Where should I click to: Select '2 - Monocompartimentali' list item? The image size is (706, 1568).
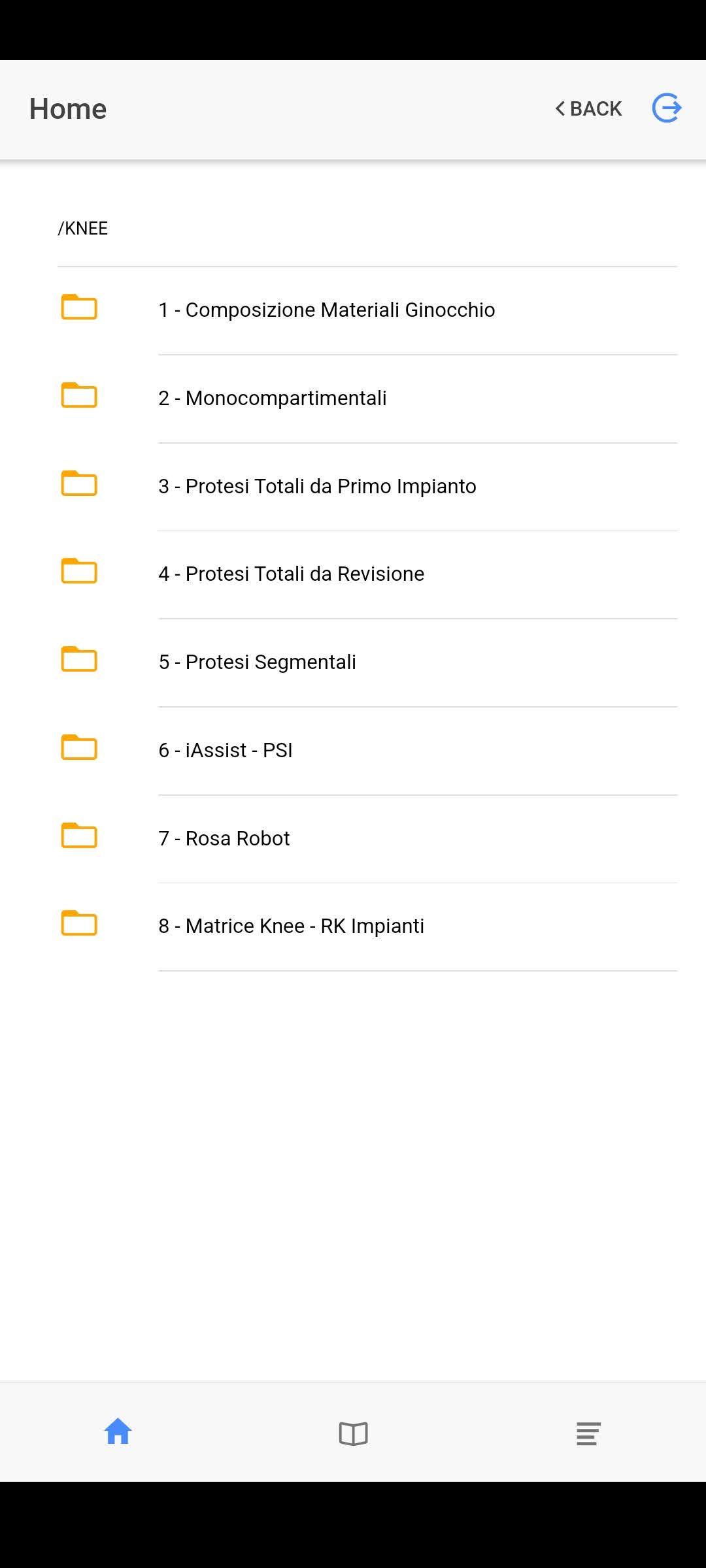[273, 398]
